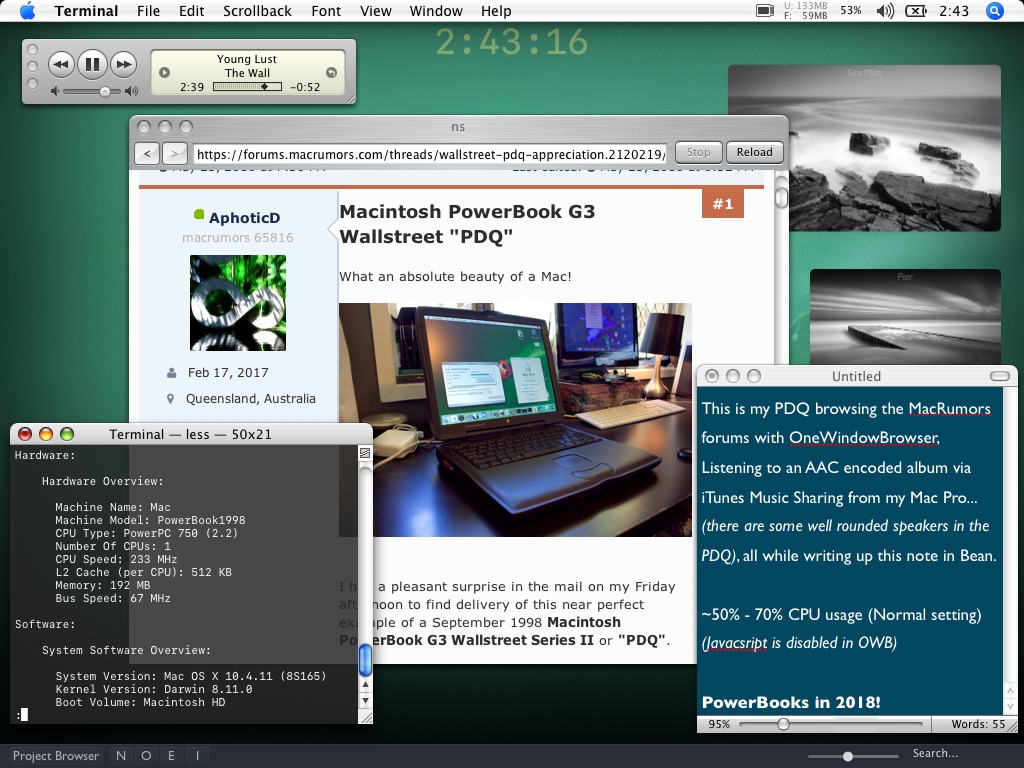Click the menu bar clock showing 2:43

point(953,11)
